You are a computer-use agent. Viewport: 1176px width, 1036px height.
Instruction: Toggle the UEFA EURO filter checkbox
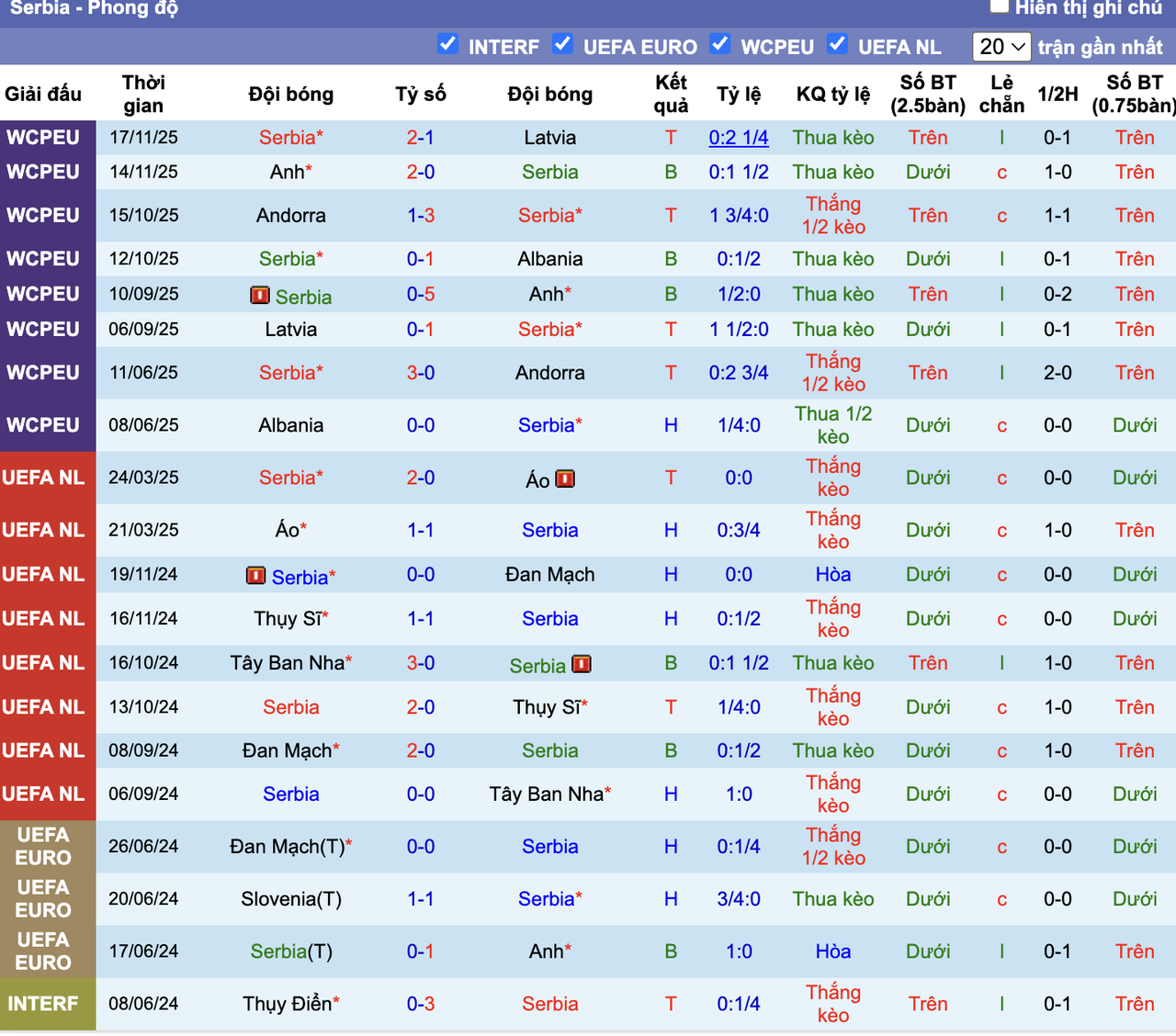tap(562, 43)
